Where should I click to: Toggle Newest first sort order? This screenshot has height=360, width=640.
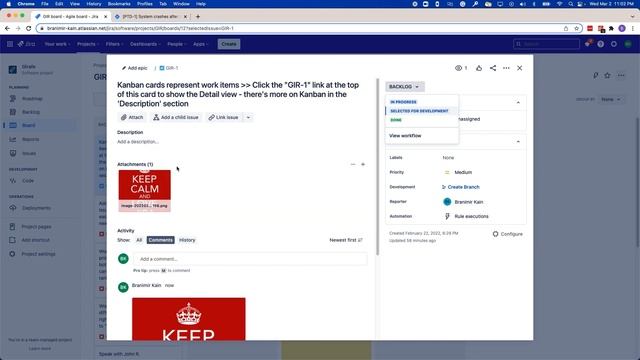346,240
